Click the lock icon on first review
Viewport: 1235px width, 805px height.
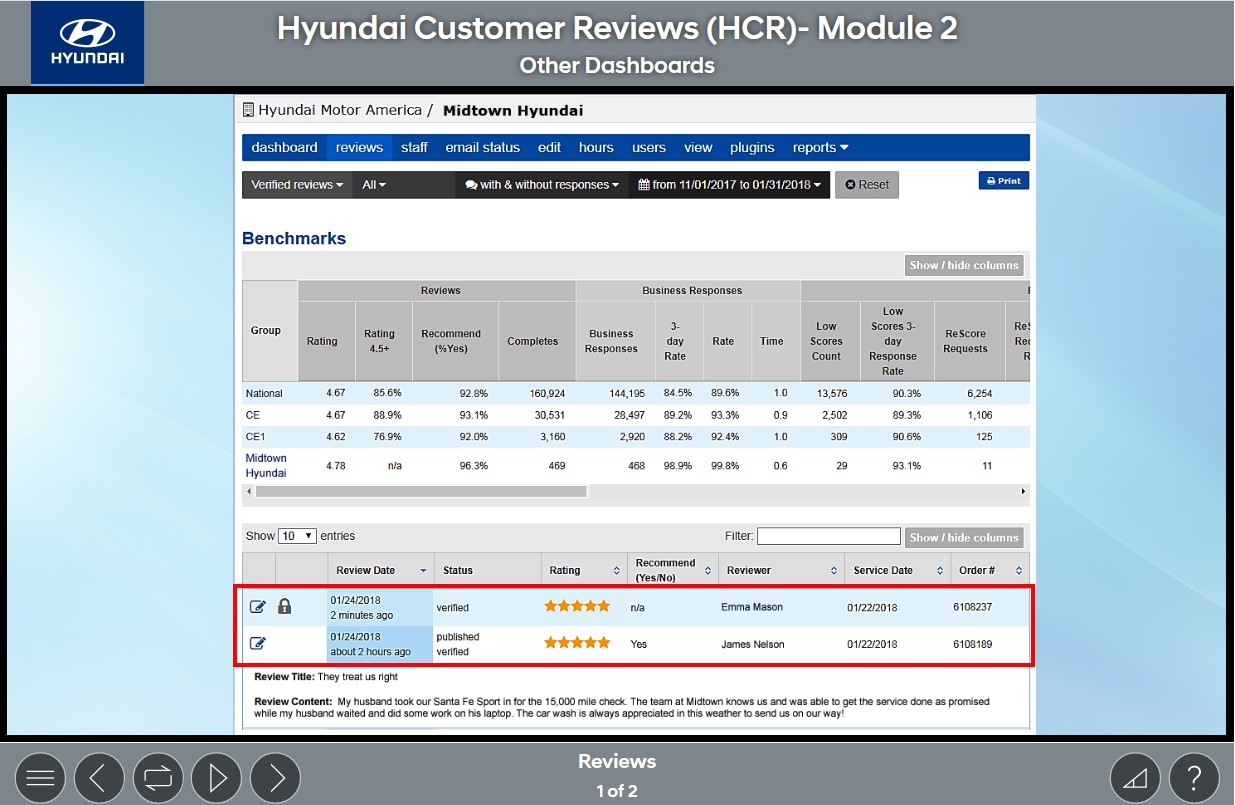point(284,606)
